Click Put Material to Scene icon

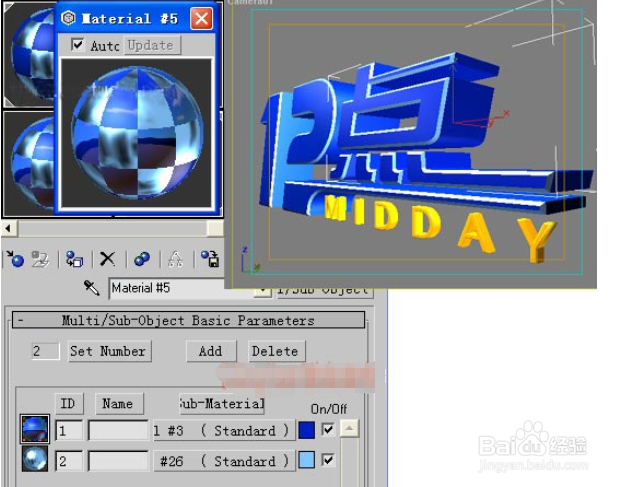[40, 259]
